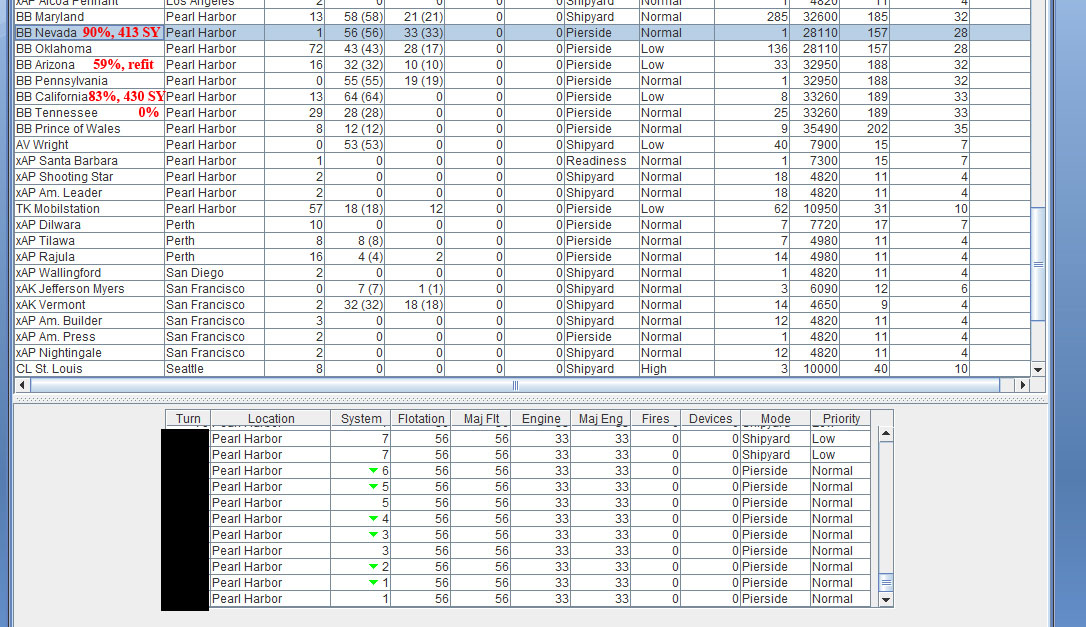Select the xAP Rajula row

pos(522,256)
